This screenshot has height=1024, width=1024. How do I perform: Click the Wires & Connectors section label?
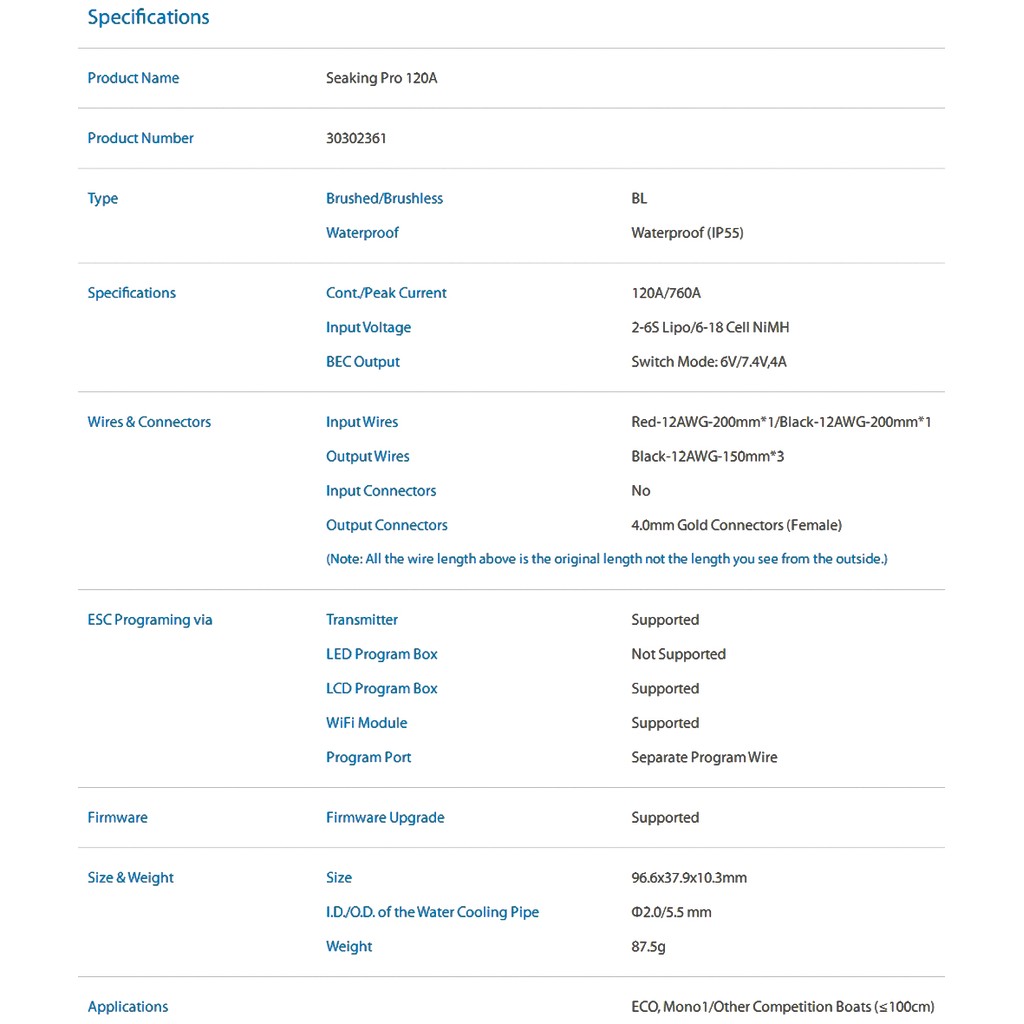[149, 422]
